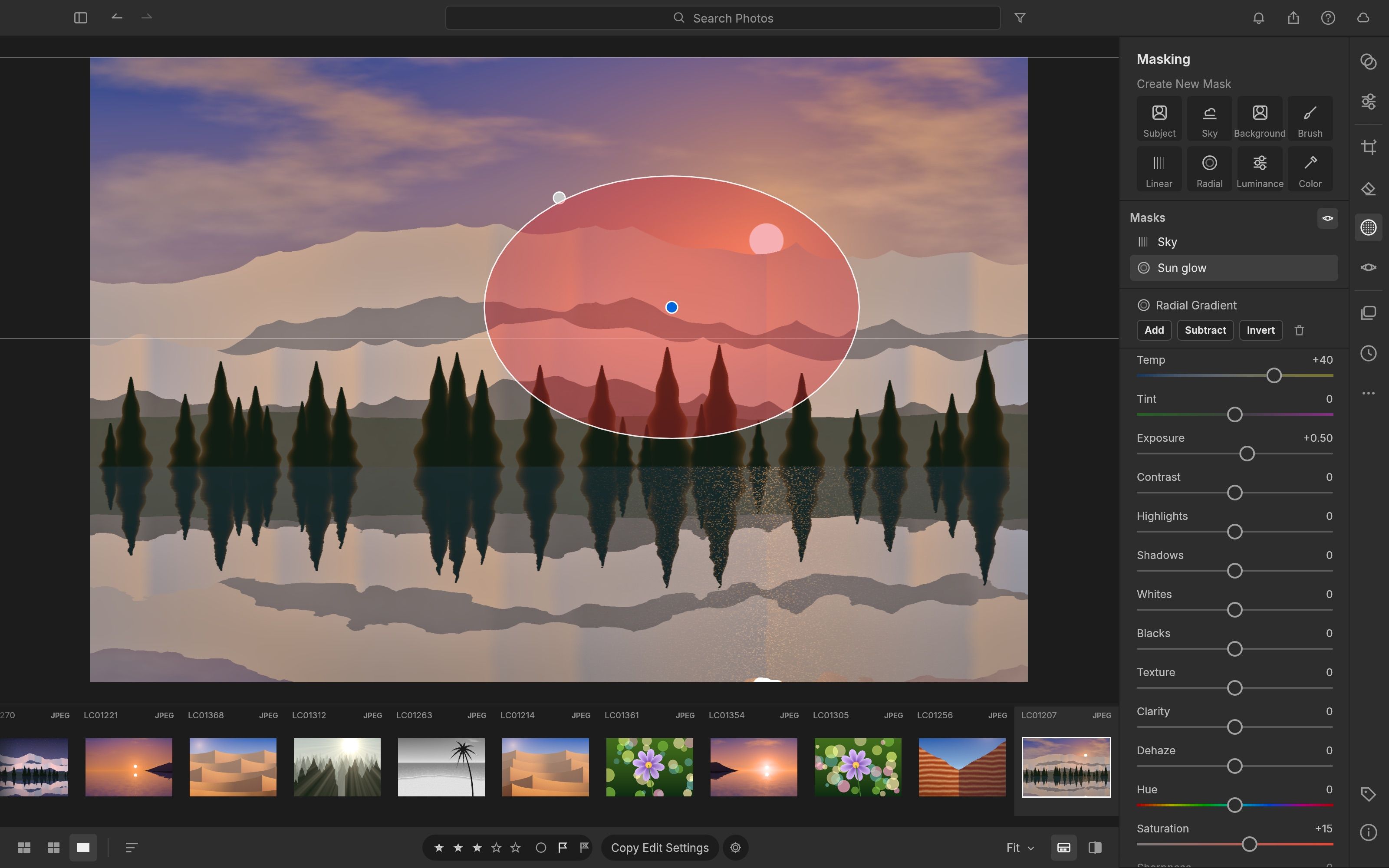Viewport: 1389px width, 868px height.
Task: Click the Search Photos field
Action: [x=723, y=18]
